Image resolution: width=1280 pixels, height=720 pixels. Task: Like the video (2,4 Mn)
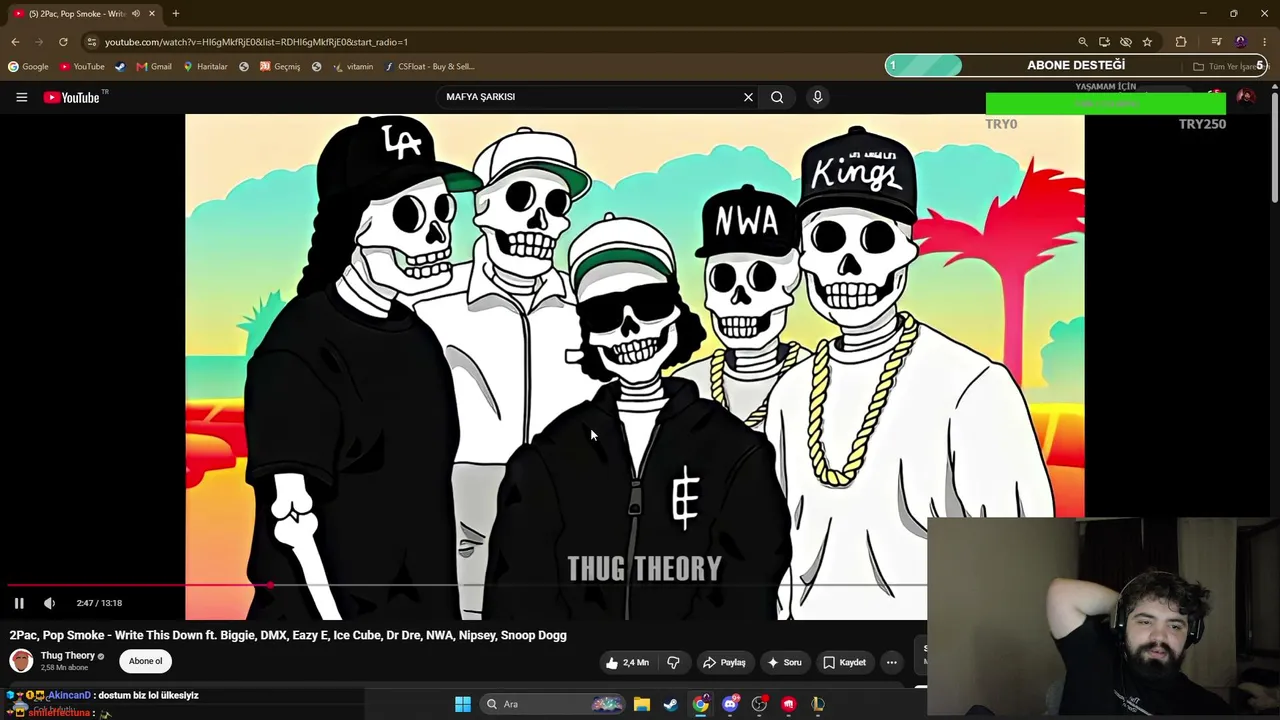627,662
